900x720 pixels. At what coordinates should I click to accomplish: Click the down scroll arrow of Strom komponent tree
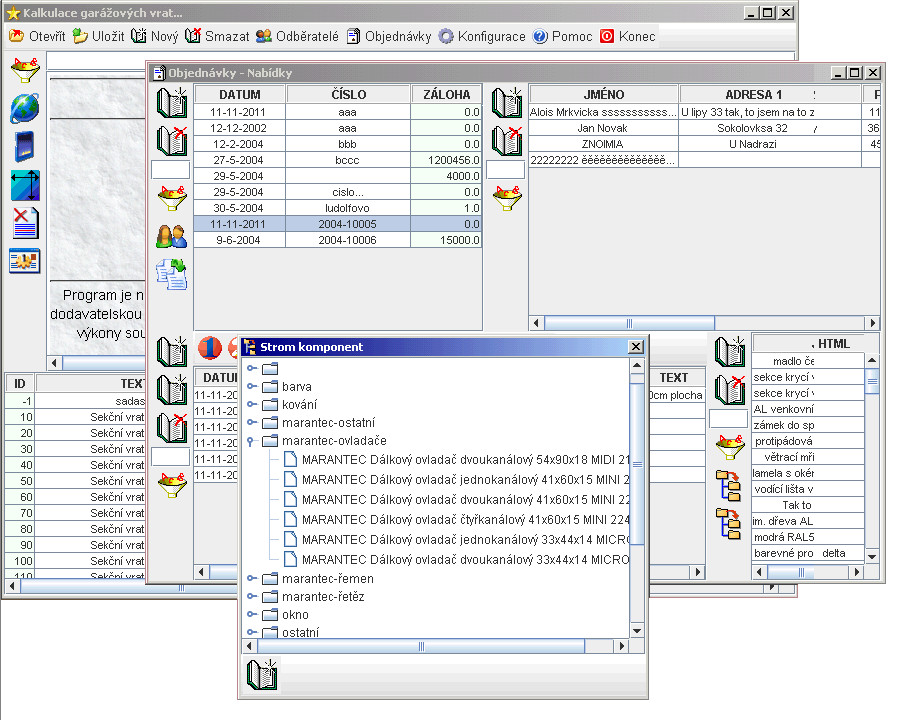tap(637, 630)
